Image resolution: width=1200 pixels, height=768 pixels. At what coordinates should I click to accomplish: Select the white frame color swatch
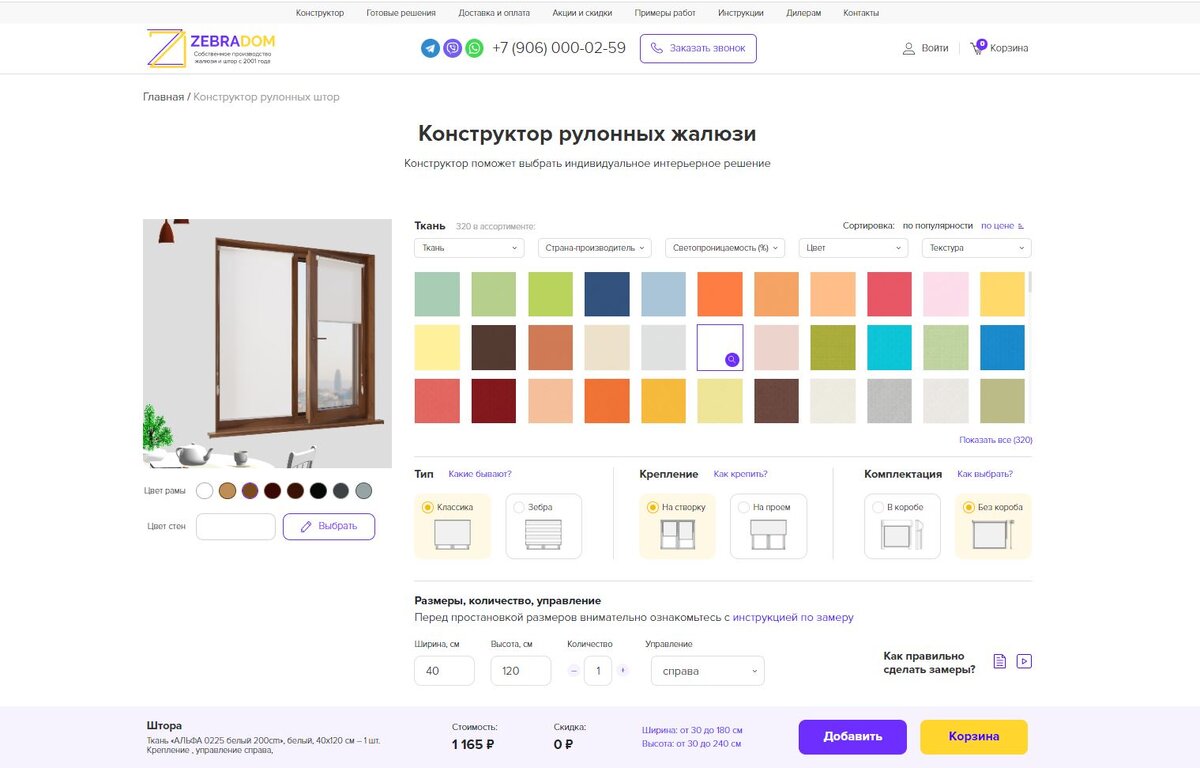coord(204,490)
